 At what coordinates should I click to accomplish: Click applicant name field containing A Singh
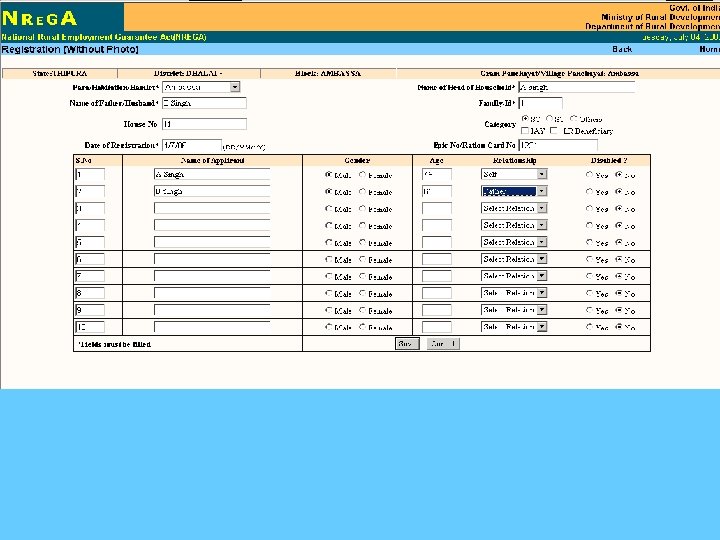(x=212, y=174)
